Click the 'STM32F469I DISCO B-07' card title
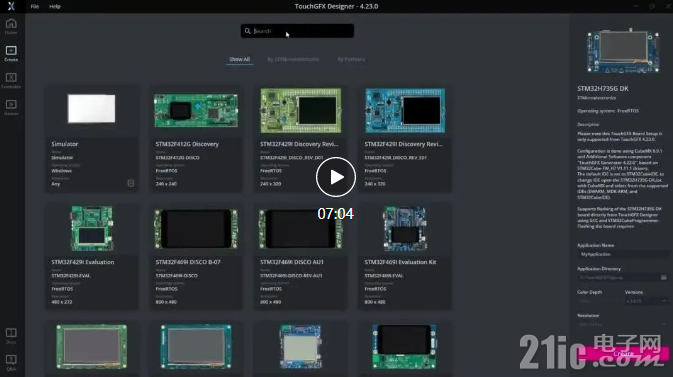673x377 pixels. (188, 262)
